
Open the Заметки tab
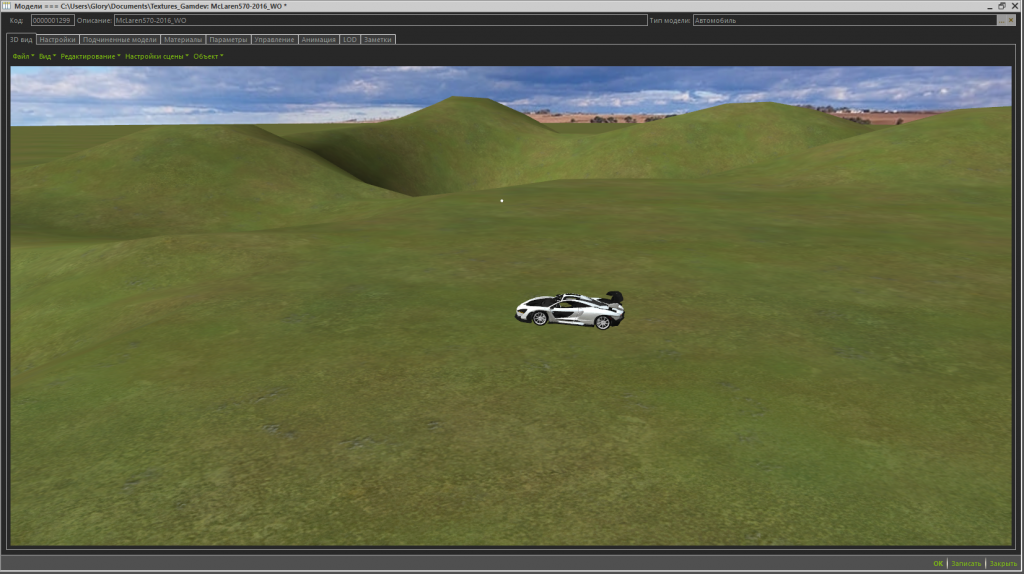[377, 39]
